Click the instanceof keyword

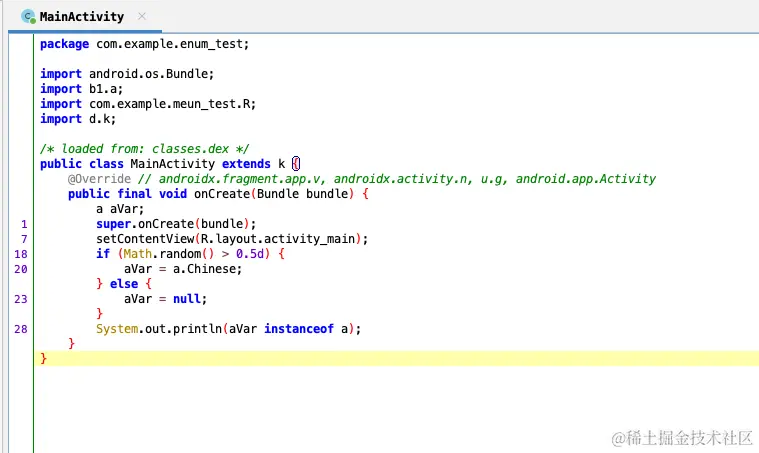point(299,329)
